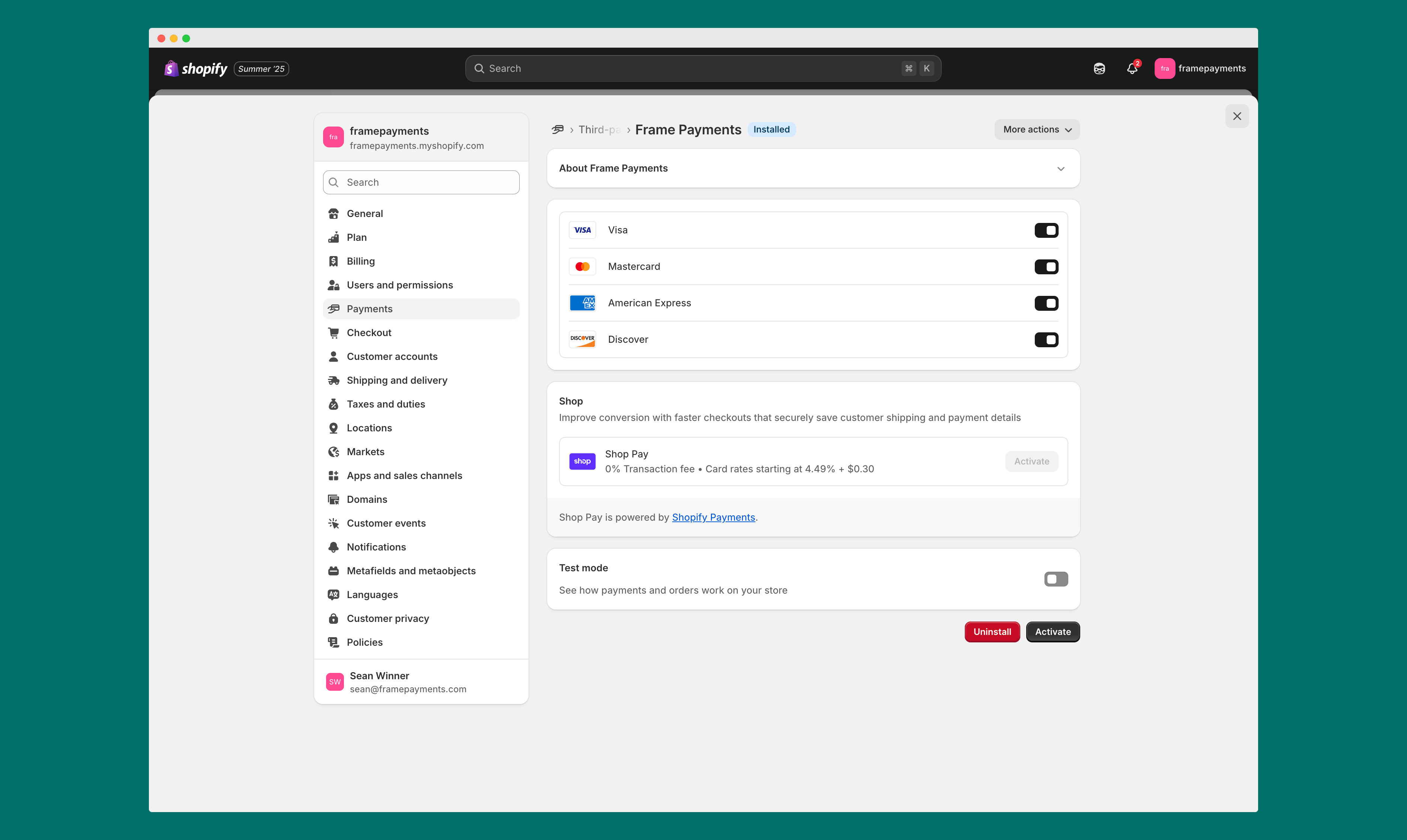Open the Payments settings menu item

(421, 309)
